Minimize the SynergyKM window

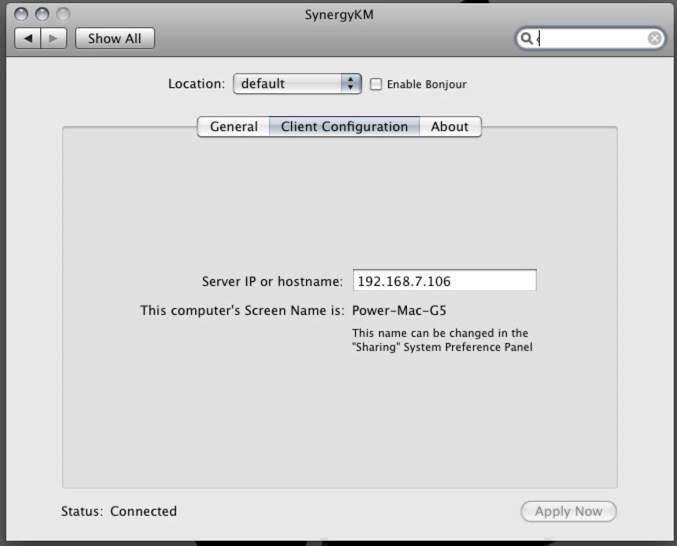click(42, 14)
